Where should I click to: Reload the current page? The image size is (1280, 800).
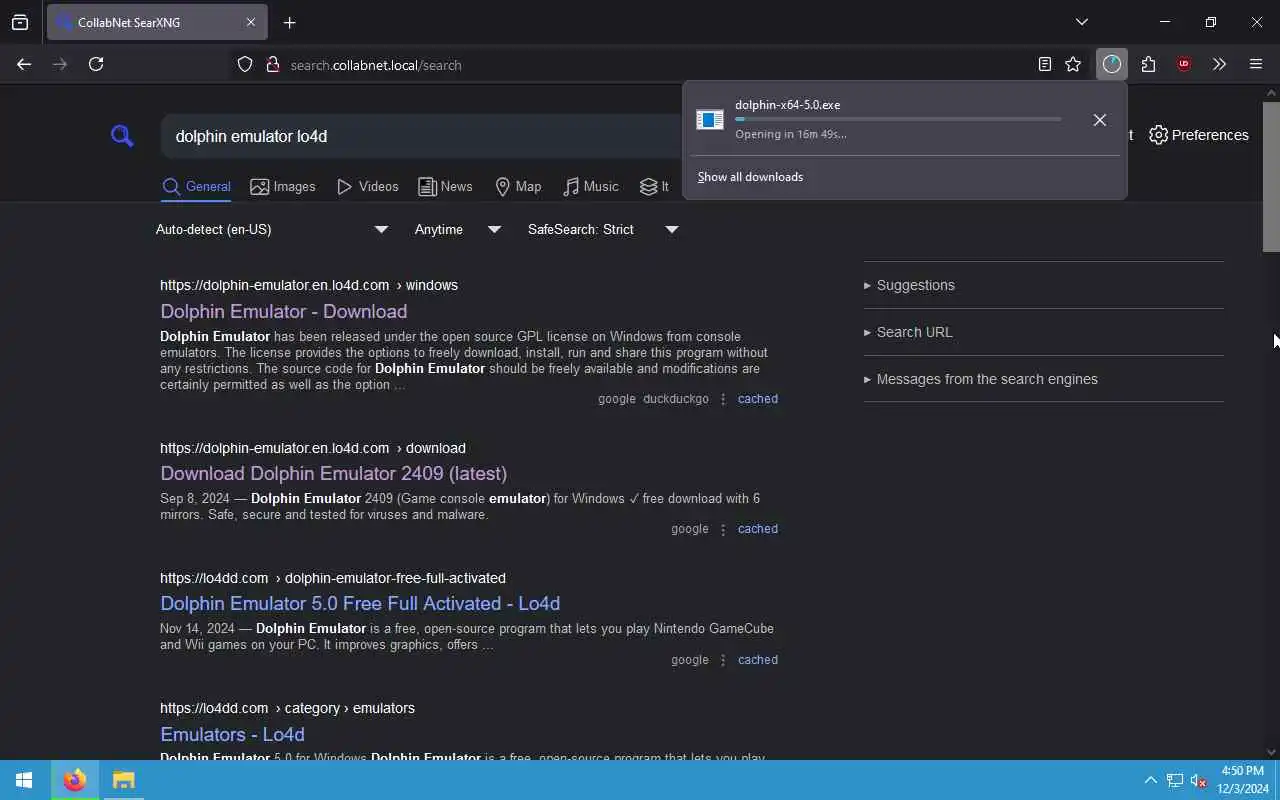pos(96,64)
